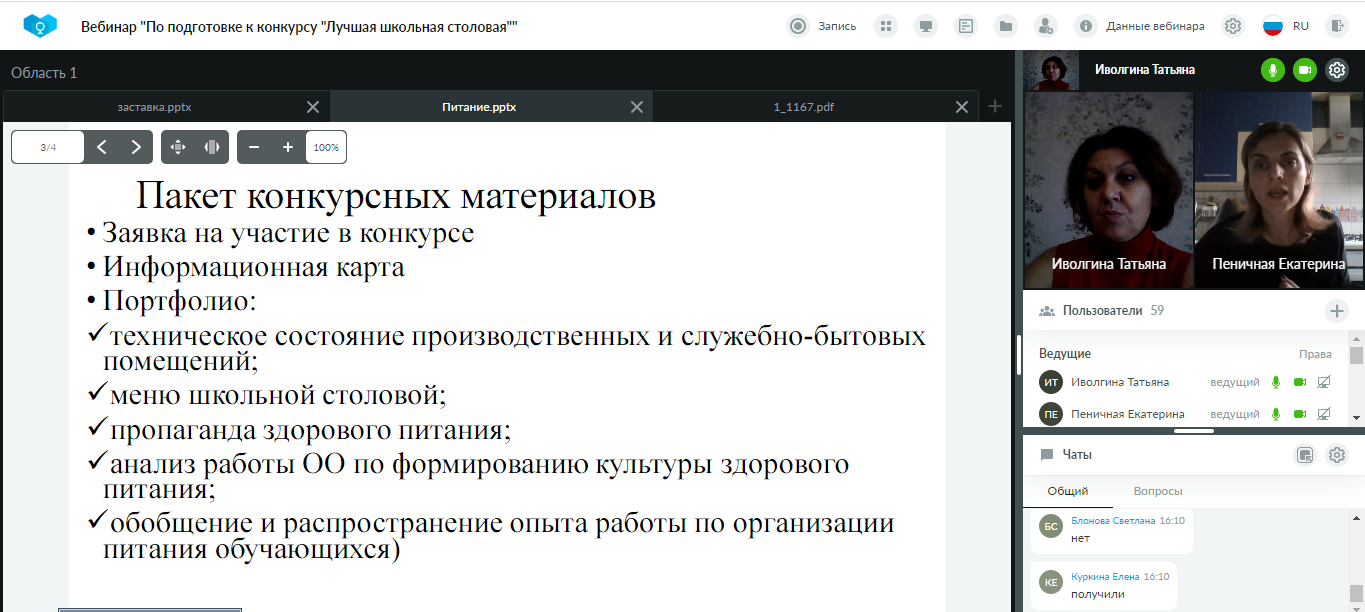Image resolution: width=1365 pixels, height=612 pixels.
Task: Click the Права column header
Action: (1315, 354)
